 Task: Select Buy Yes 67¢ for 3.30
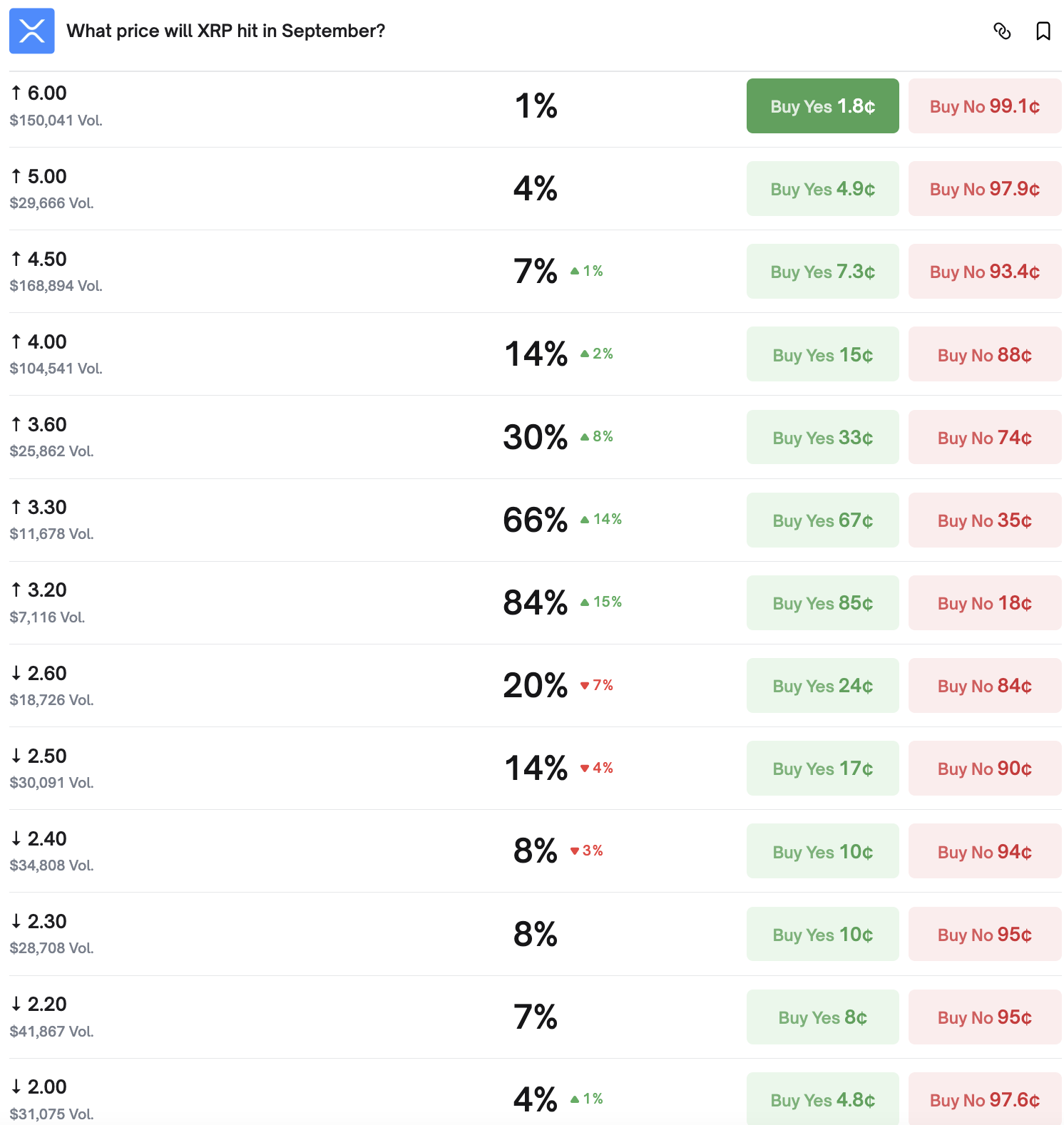point(822,520)
